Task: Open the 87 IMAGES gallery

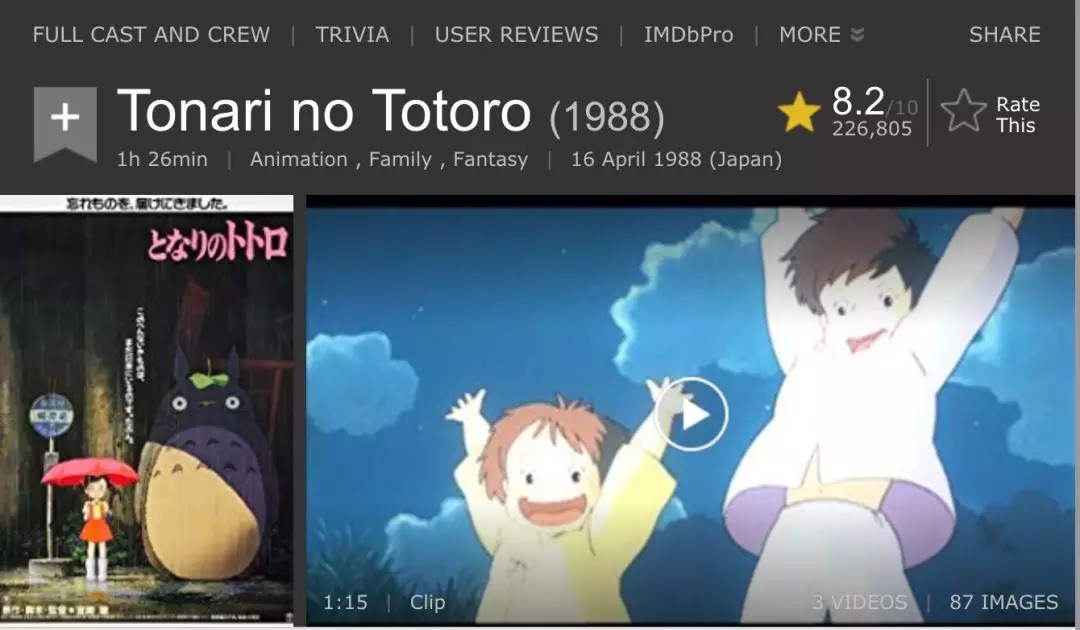Action: [1004, 602]
